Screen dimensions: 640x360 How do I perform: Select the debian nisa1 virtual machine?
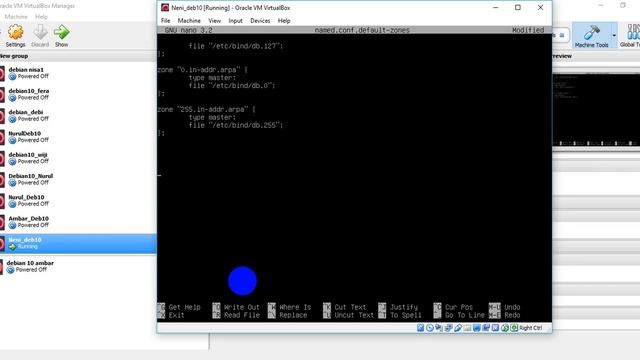[78, 73]
